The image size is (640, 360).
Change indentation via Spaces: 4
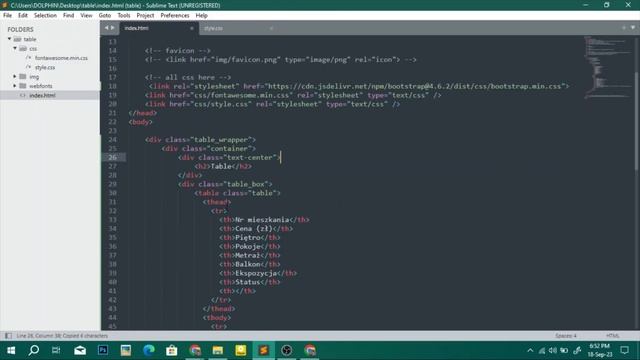click(x=566, y=336)
